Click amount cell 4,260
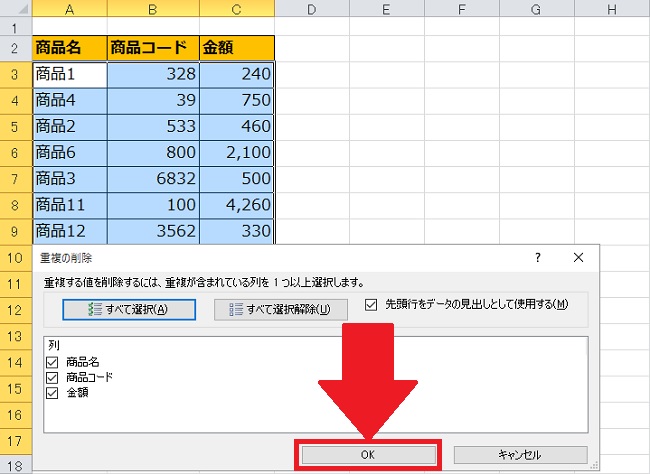Viewport: 650px width, 474px height. pos(237,205)
